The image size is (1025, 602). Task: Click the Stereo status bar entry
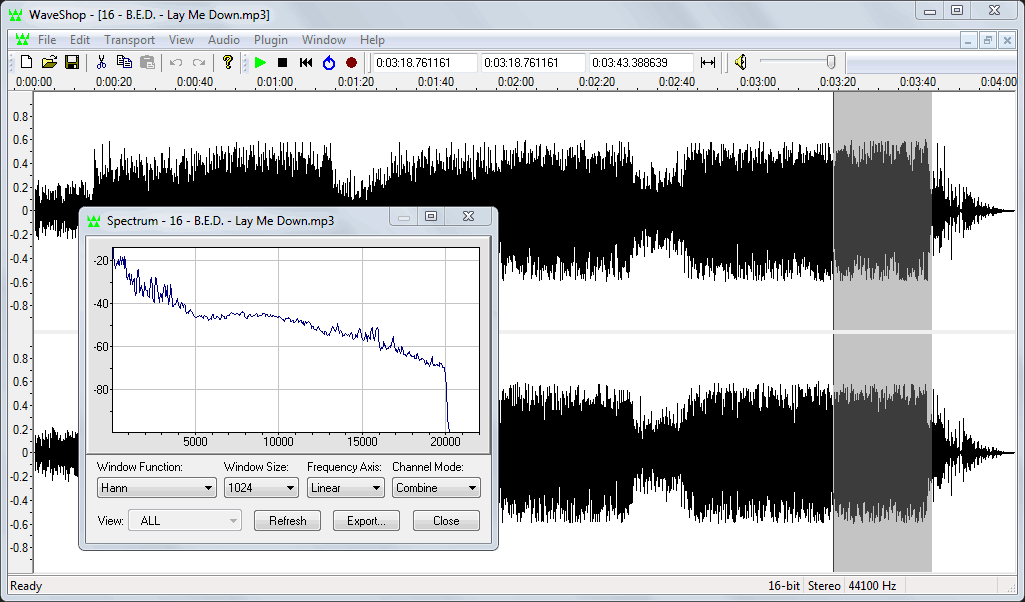point(824,586)
